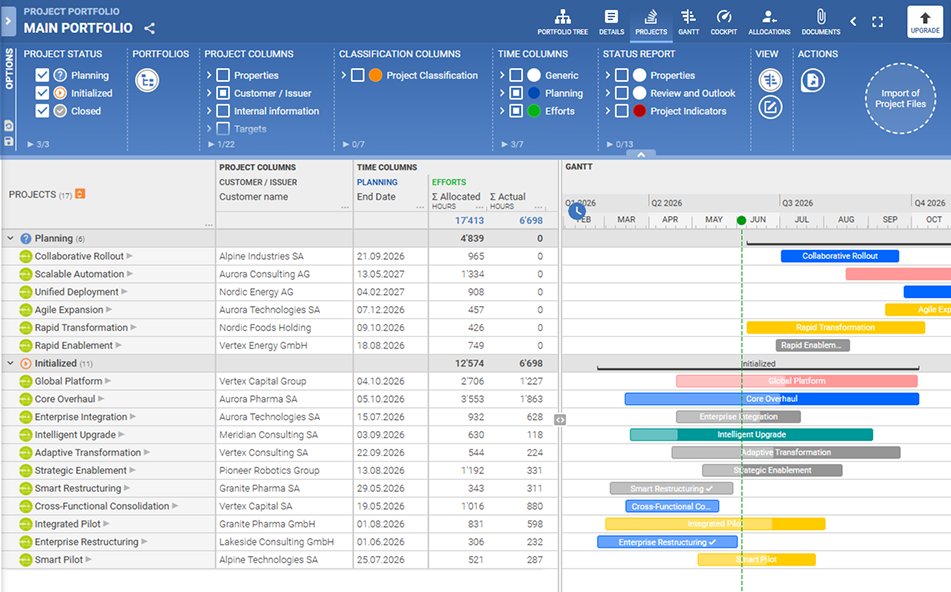The height and width of the screenshot is (592, 951).
Task: Check the Properties project columns checkbox
Action: click(x=223, y=75)
